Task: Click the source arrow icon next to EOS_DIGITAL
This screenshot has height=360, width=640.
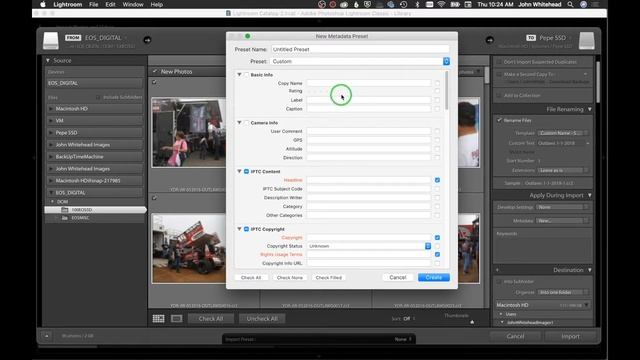Action: point(147,40)
